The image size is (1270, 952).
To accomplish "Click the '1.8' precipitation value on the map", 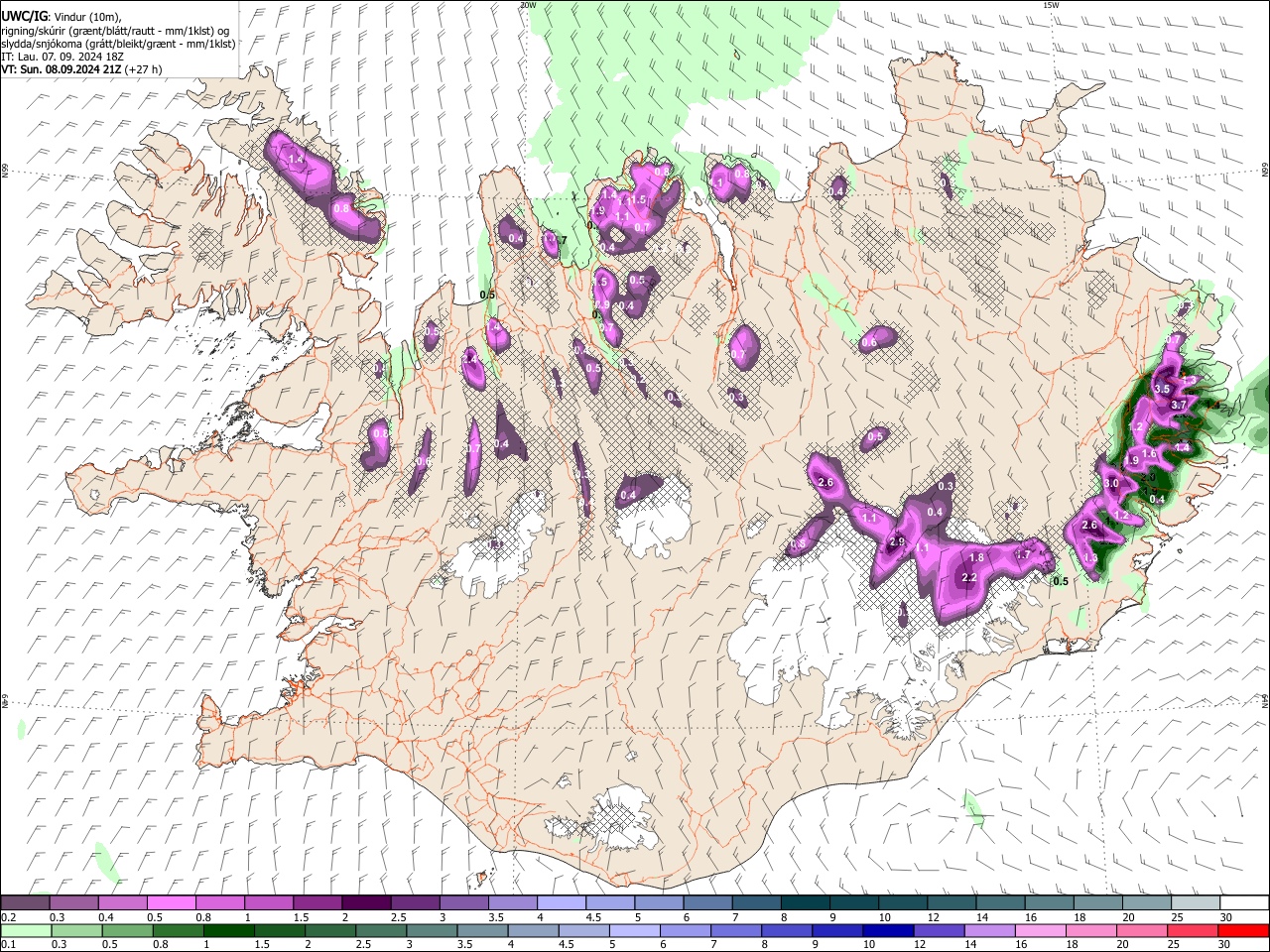I will pyautogui.click(x=976, y=557).
